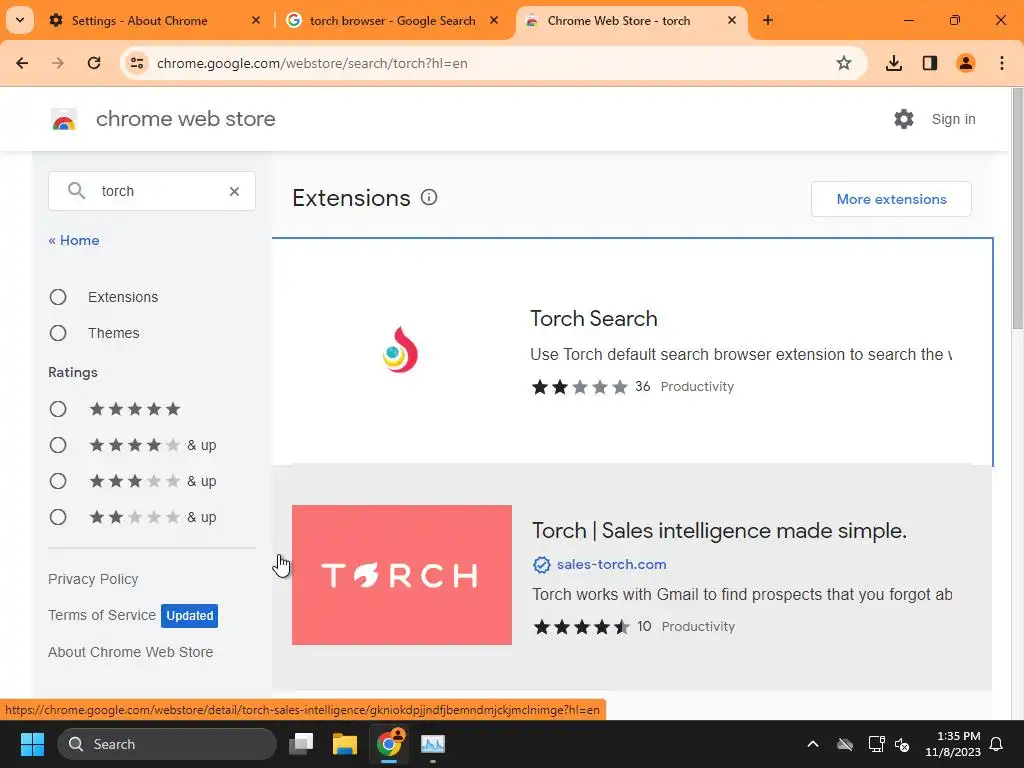Open the Torch Search extension title
Screen dimensions: 1024x768
coord(594,318)
